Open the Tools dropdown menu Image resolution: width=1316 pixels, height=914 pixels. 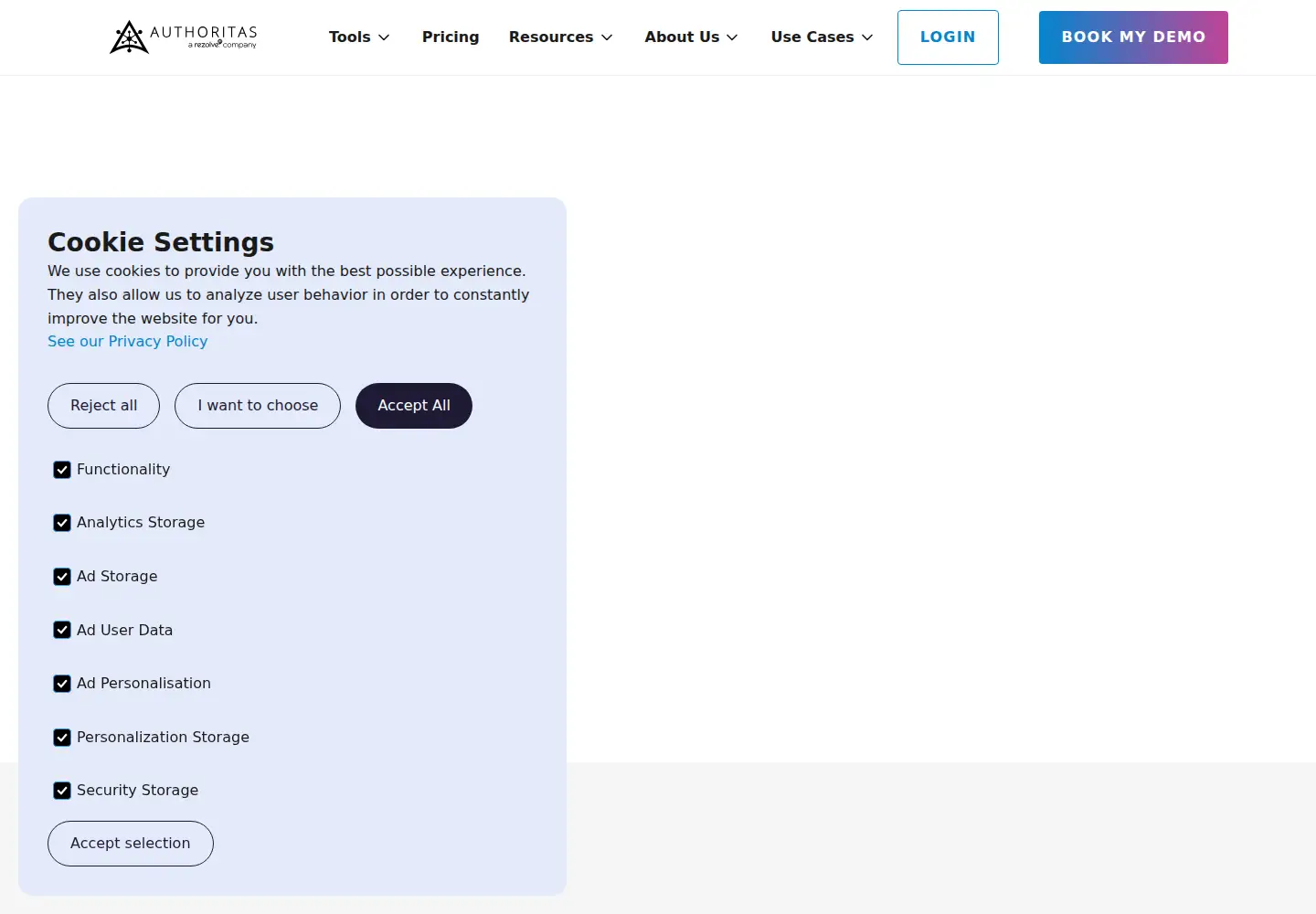359,37
